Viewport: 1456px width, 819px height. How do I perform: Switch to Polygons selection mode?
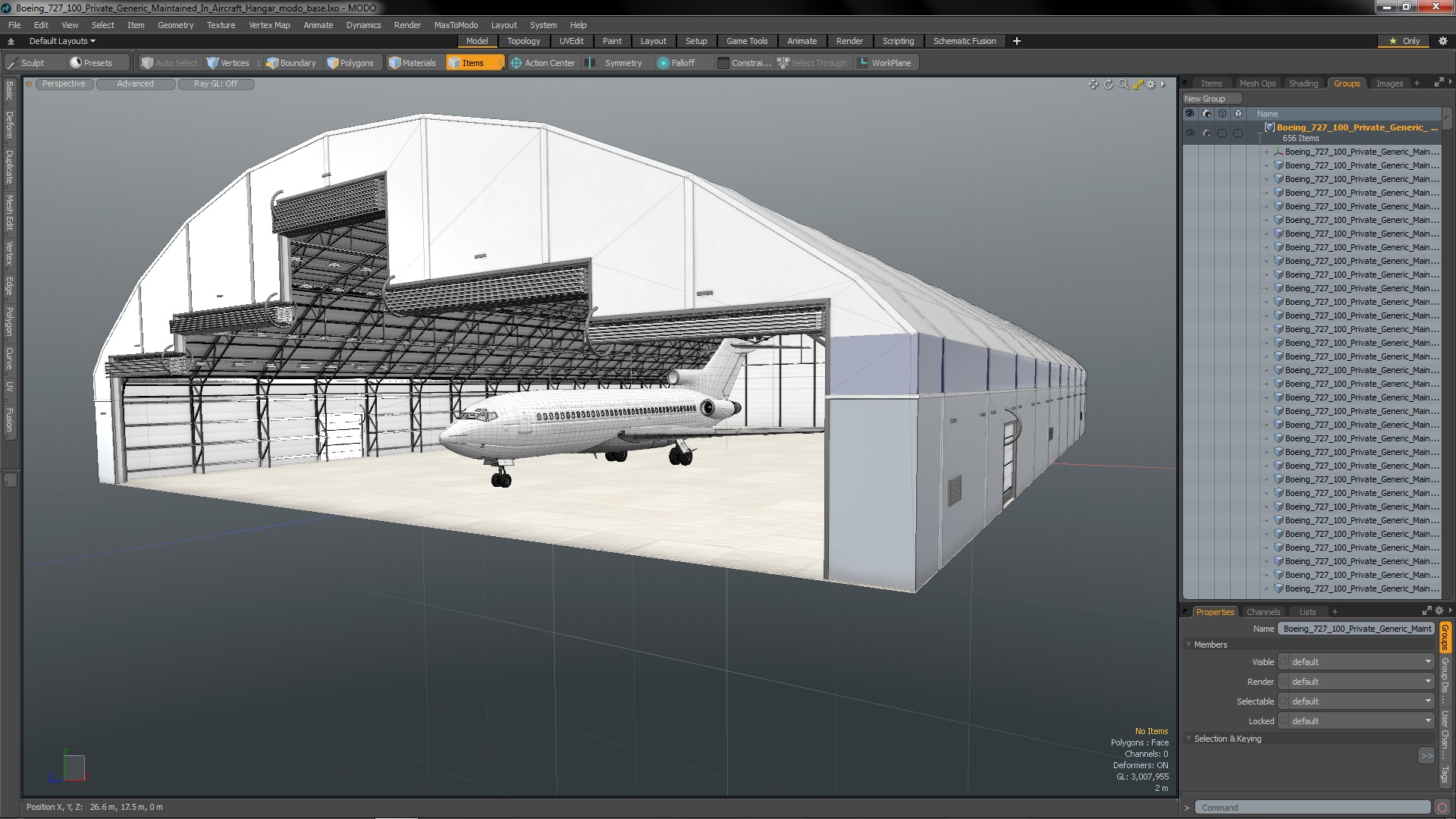point(350,63)
